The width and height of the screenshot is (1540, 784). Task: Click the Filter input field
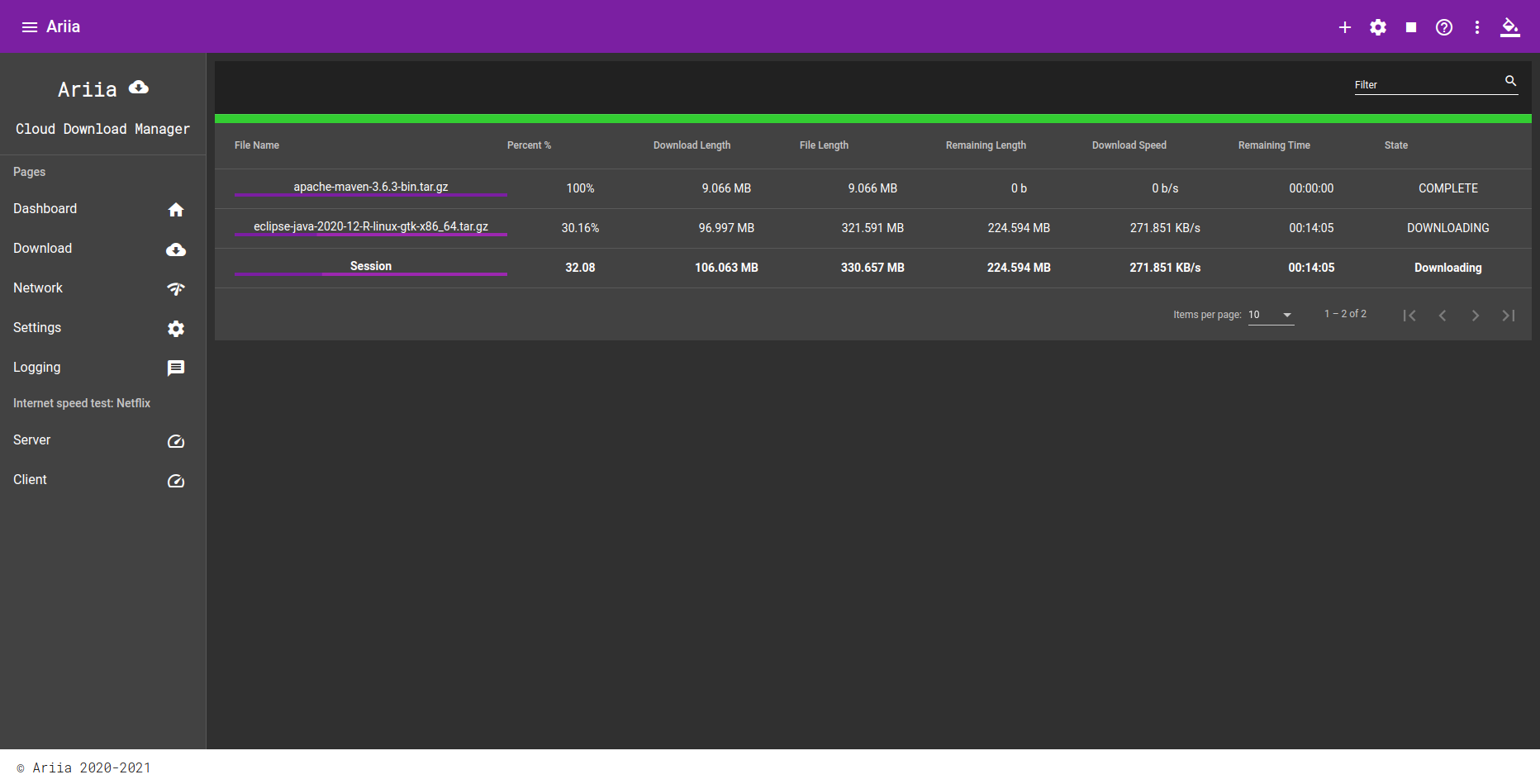(1428, 84)
